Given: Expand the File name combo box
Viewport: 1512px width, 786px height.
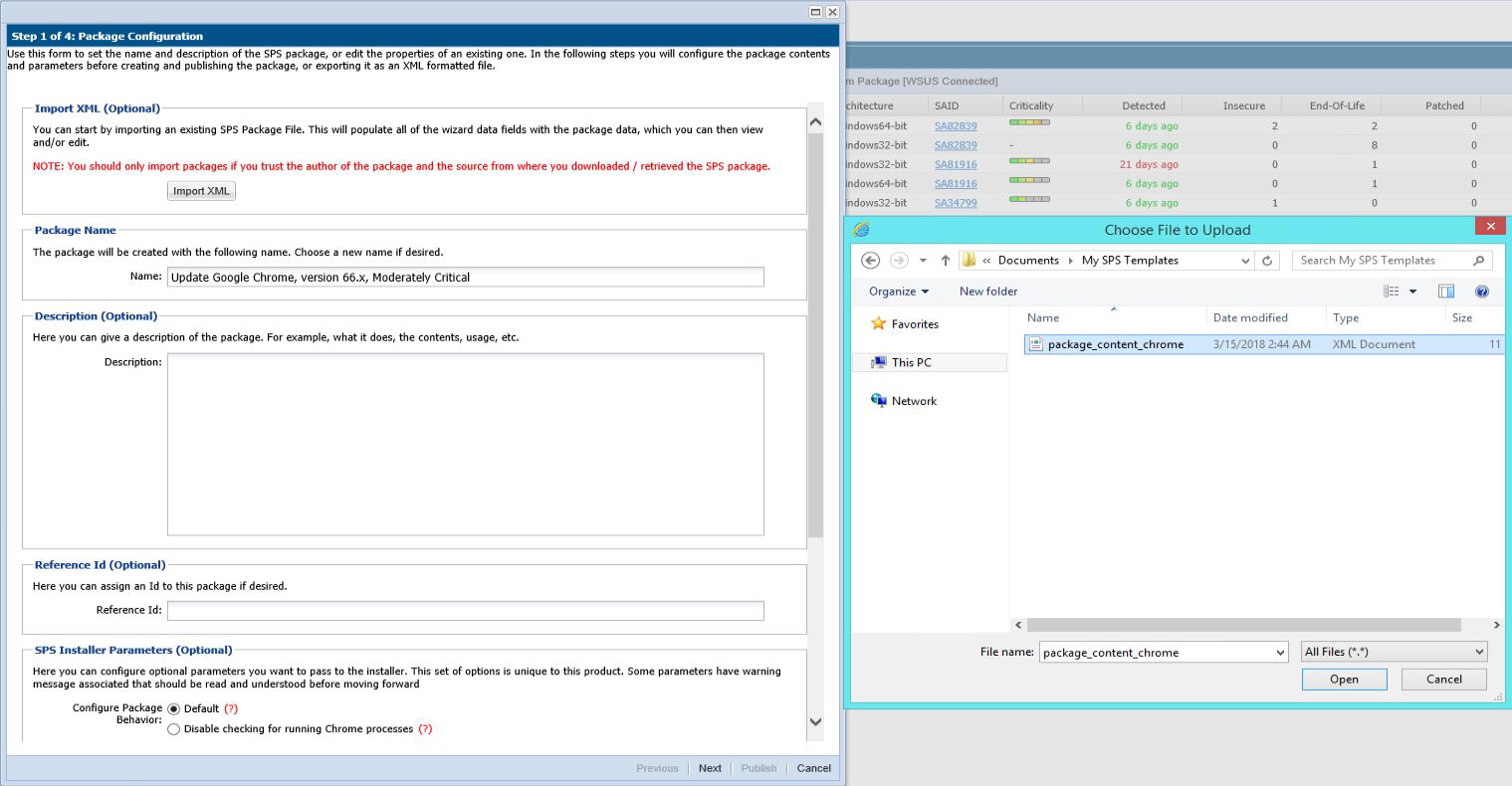Looking at the screenshot, I should tap(1280, 653).
